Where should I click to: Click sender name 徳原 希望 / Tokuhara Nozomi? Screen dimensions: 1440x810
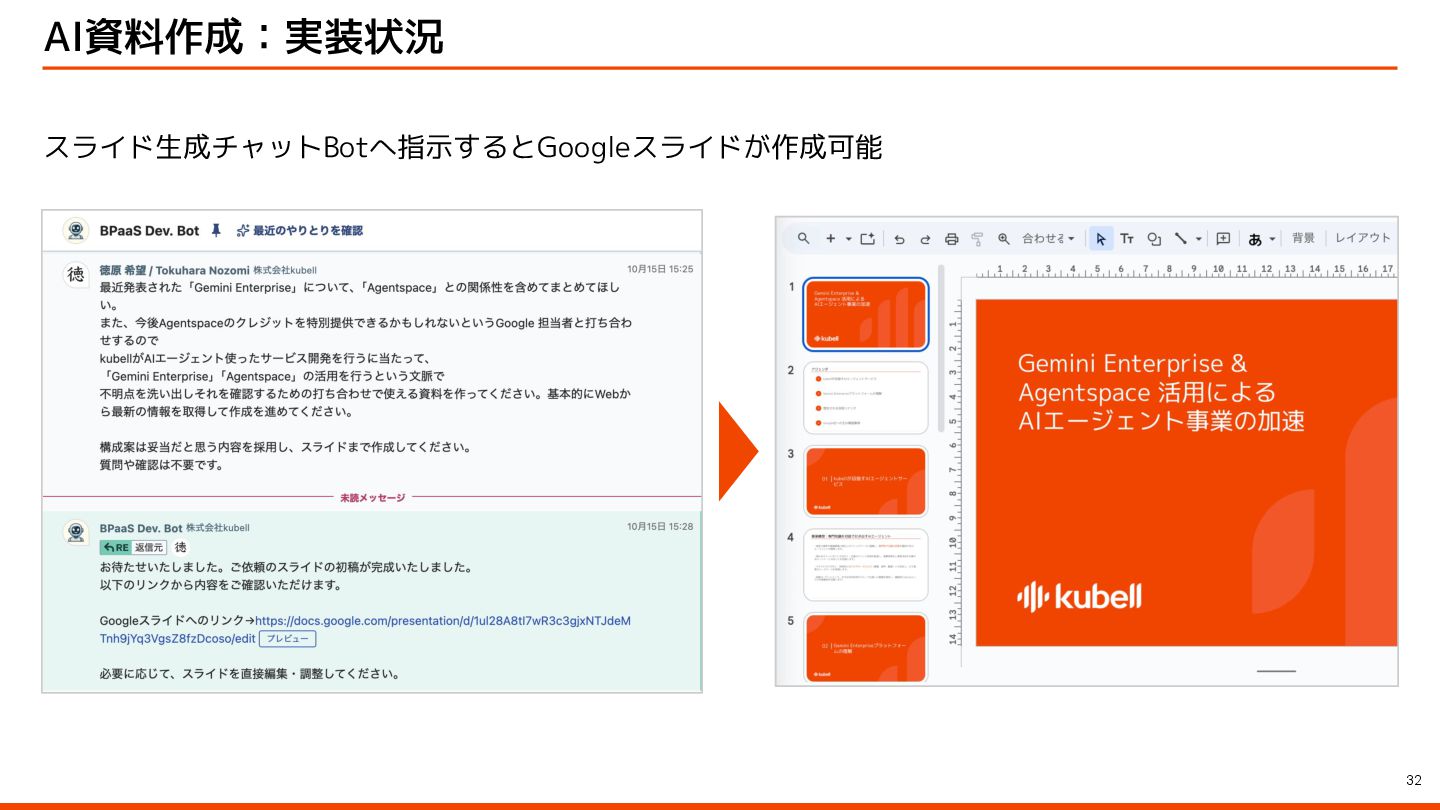click(174, 269)
